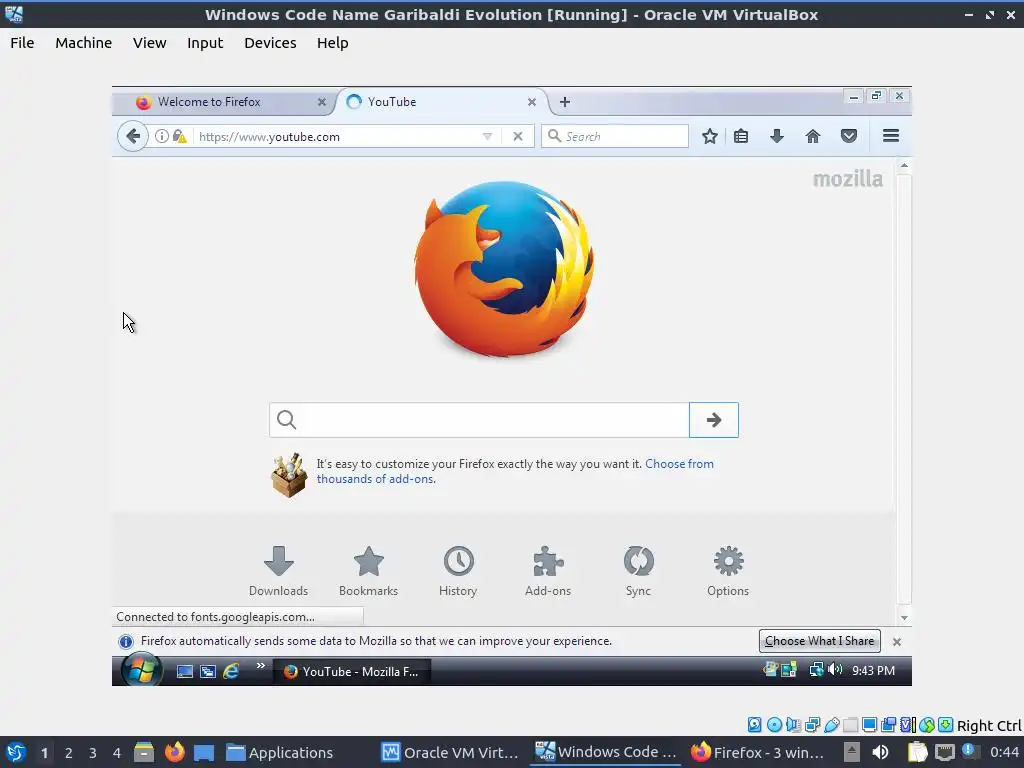Screen dimensions: 1024x768
Task: Close the YouTube tab
Action: coord(532,102)
